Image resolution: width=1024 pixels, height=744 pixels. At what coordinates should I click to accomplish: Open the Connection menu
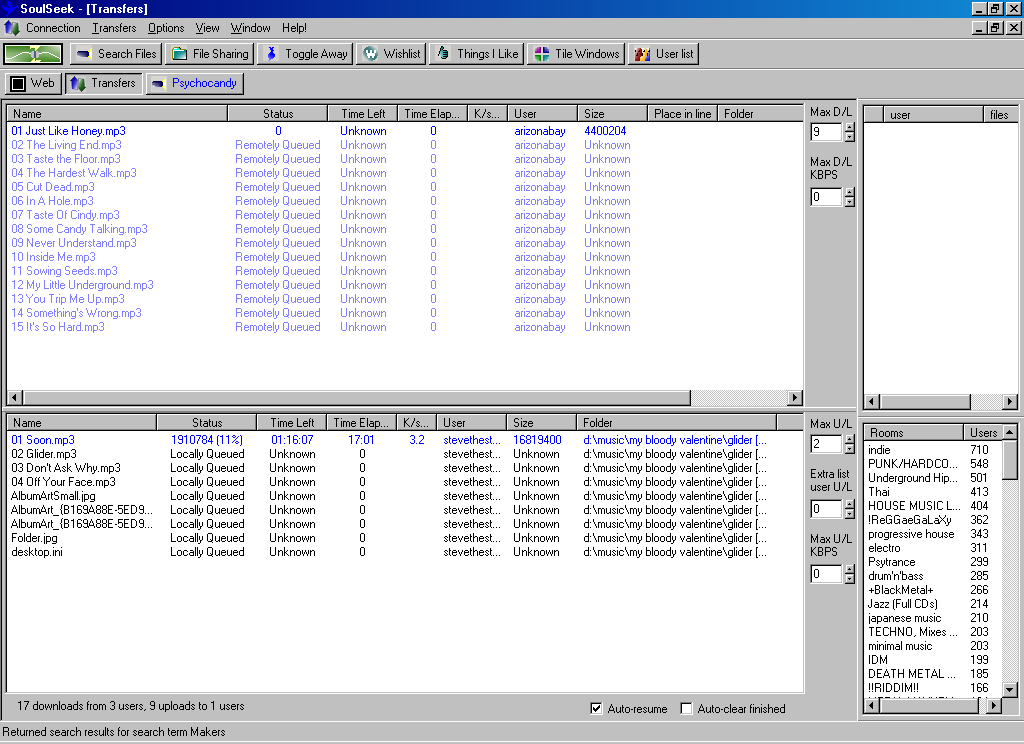point(52,28)
